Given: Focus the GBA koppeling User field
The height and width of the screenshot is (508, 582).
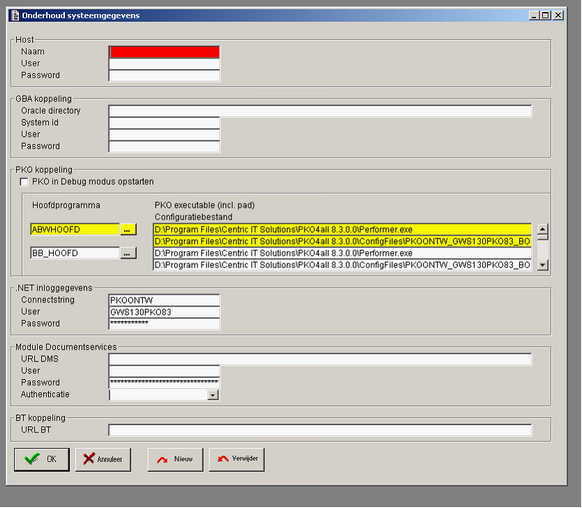Looking at the screenshot, I should tap(164, 135).
